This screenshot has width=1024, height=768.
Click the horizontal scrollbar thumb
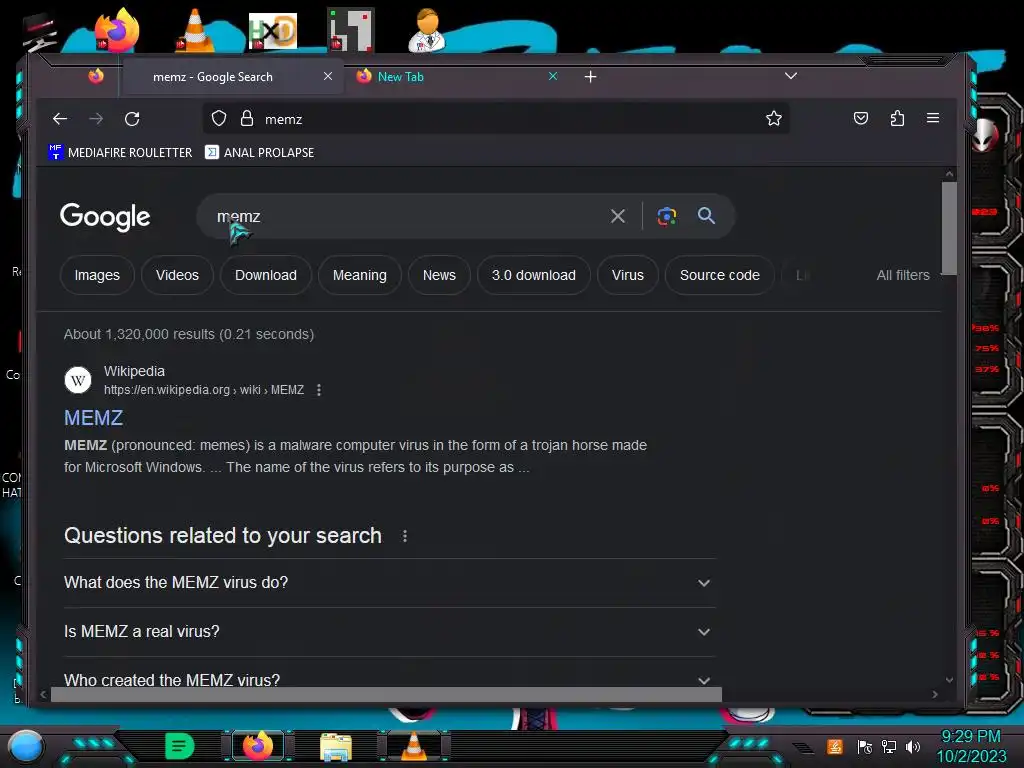coord(386,695)
